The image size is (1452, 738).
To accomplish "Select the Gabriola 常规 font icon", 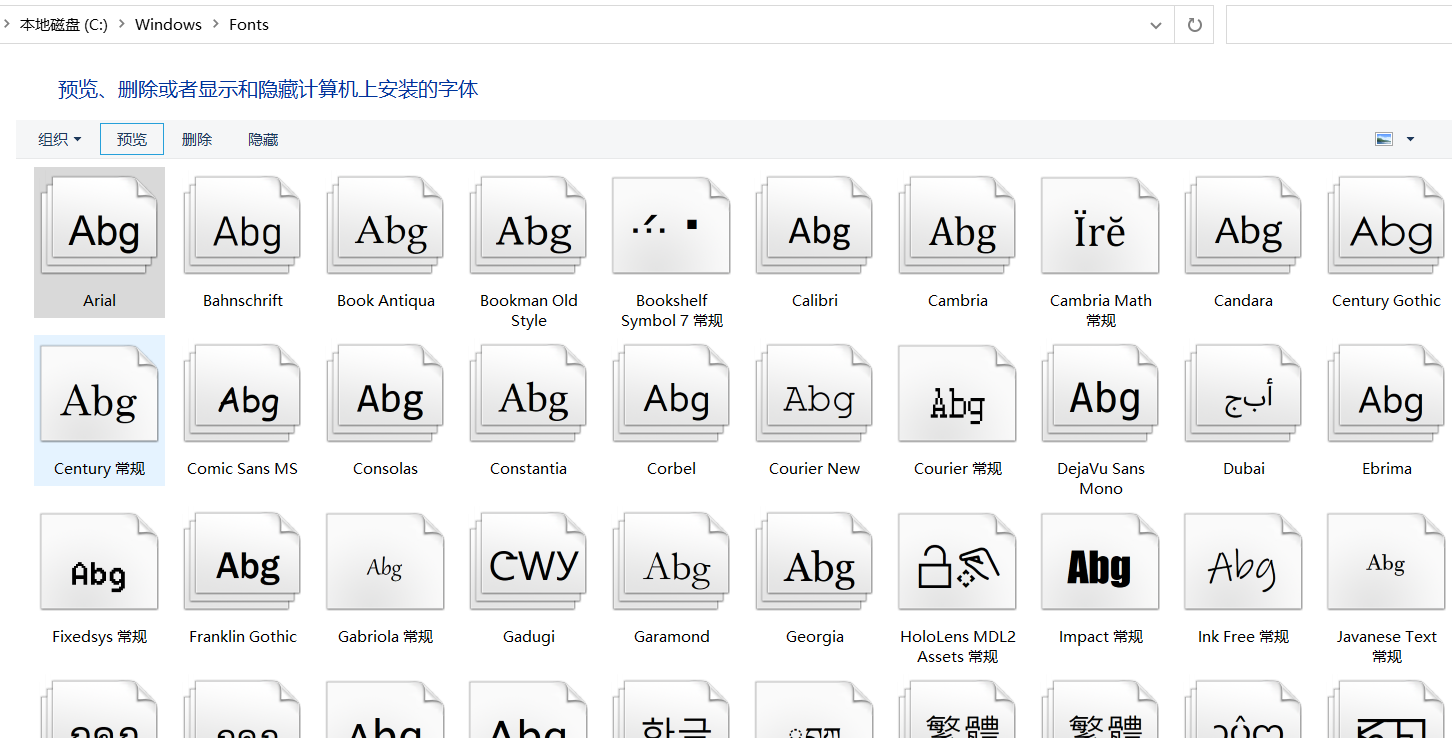I will [x=385, y=562].
